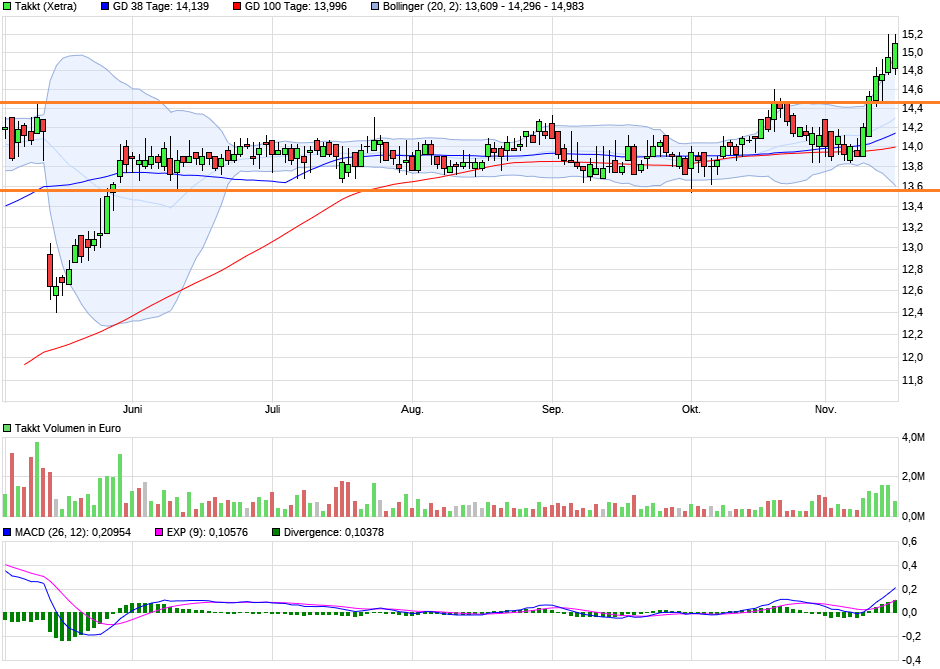Click the green Takkt (Xetra) legend square
The image size is (940, 669).
pos(8,7)
